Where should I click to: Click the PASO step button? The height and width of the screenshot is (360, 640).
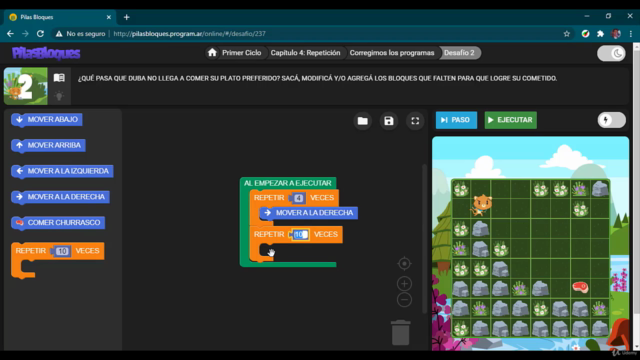456,120
